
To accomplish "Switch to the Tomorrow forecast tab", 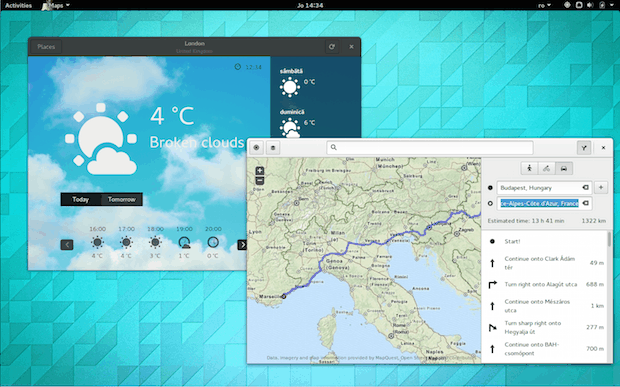I will (121, 199).
